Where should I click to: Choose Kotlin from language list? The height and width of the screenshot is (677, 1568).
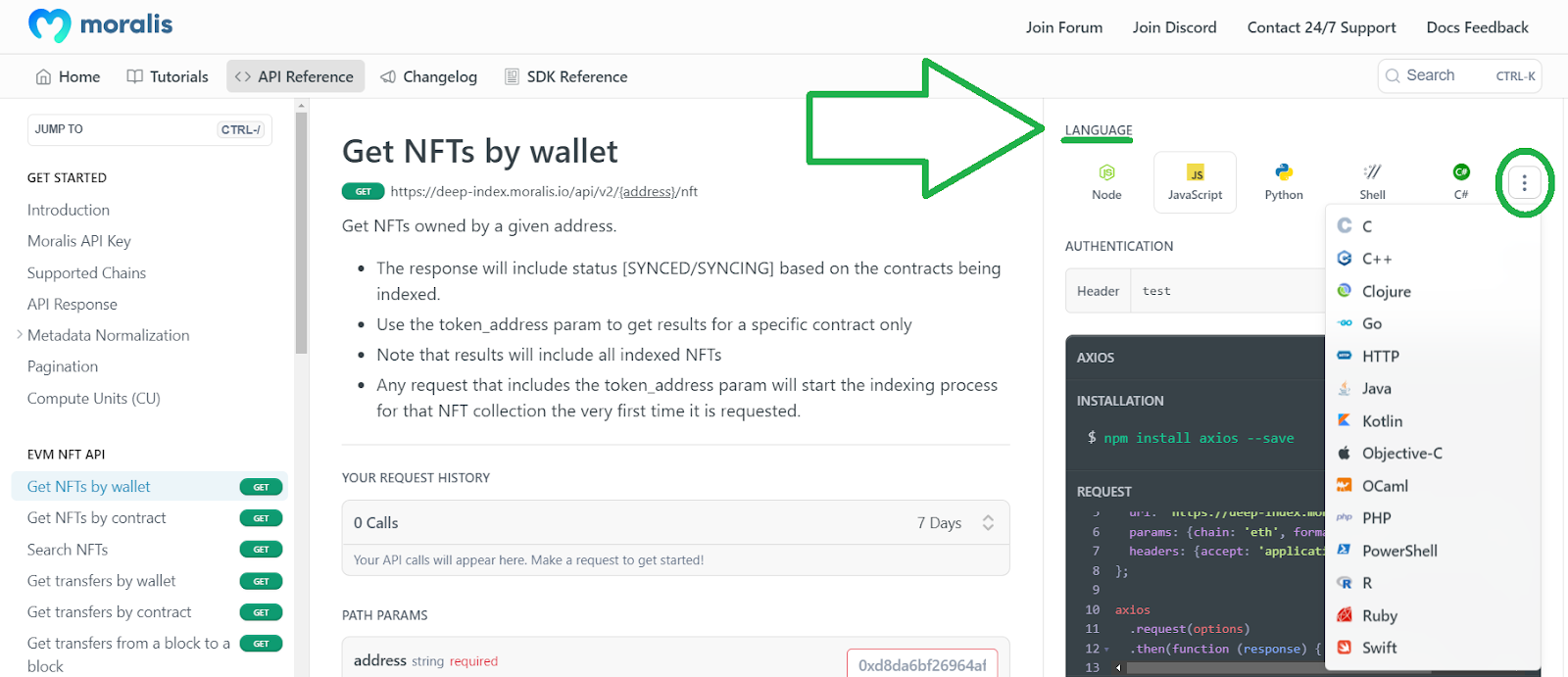coord(1432,420)
